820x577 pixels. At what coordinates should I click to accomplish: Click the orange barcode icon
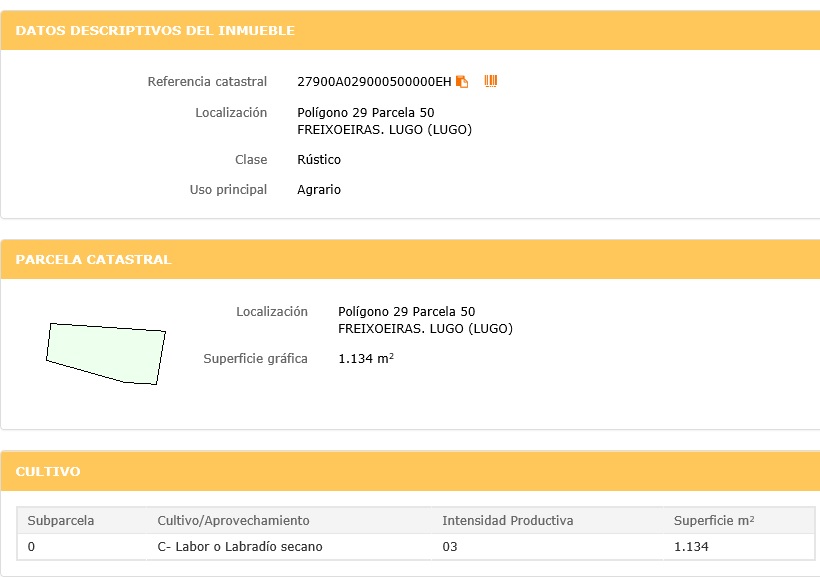491,81
